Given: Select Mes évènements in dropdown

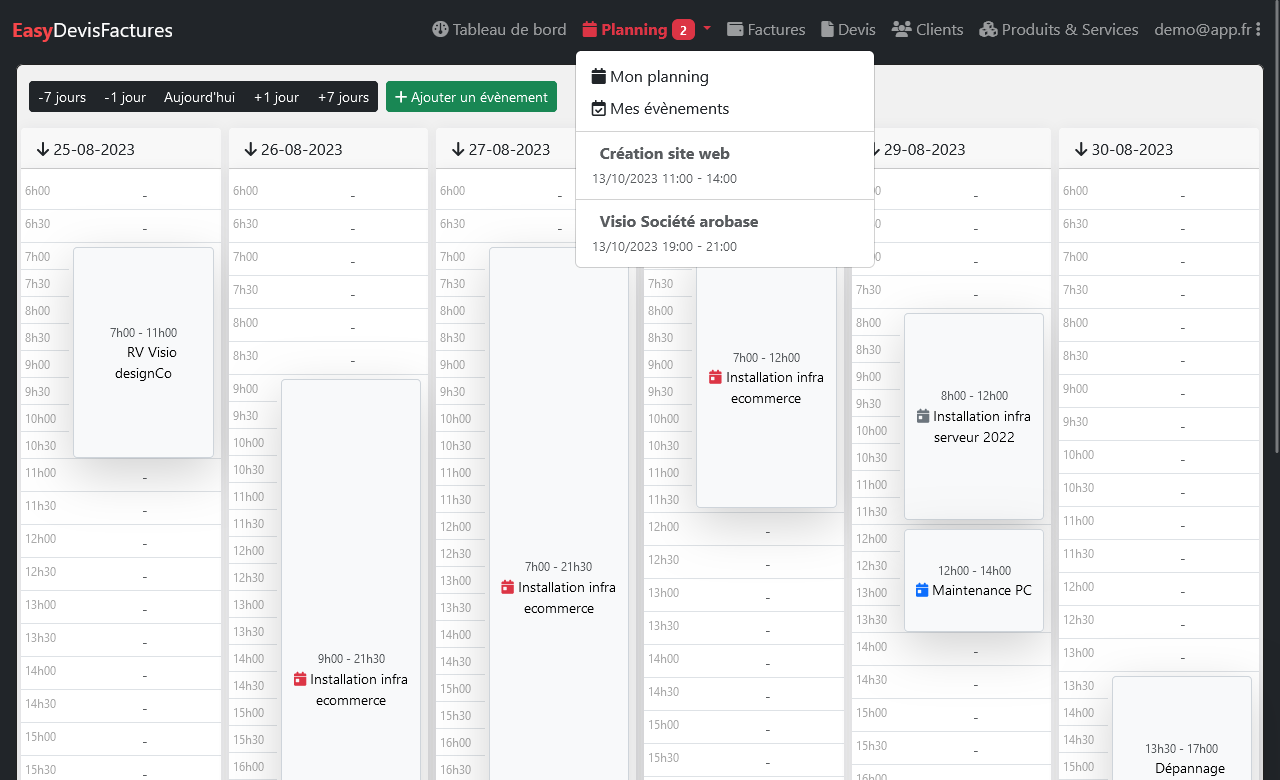Looking at the screenshot, I should (x=725, y=108).
